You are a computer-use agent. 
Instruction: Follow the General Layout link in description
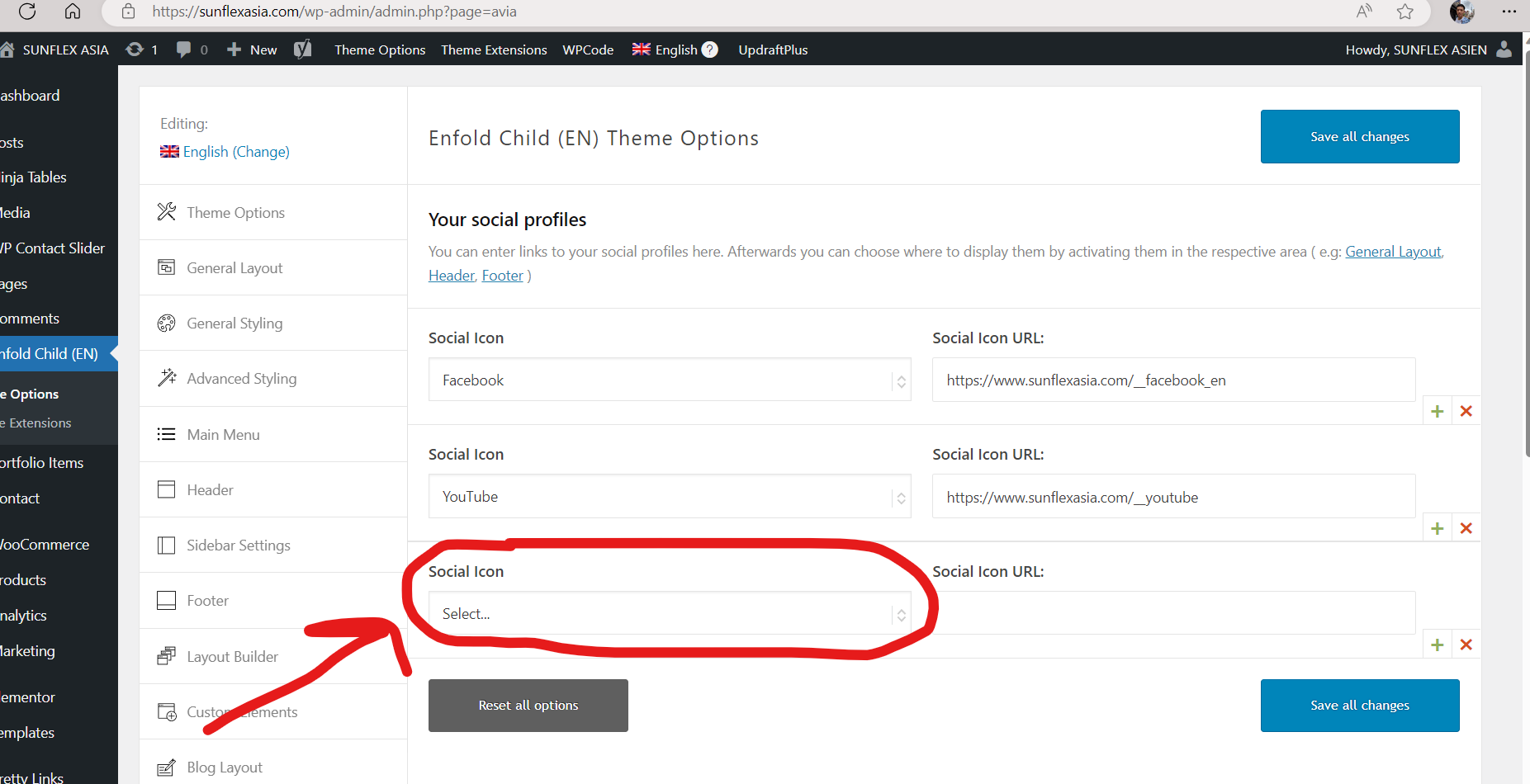pyautogui.click(x=1393, y=252)
